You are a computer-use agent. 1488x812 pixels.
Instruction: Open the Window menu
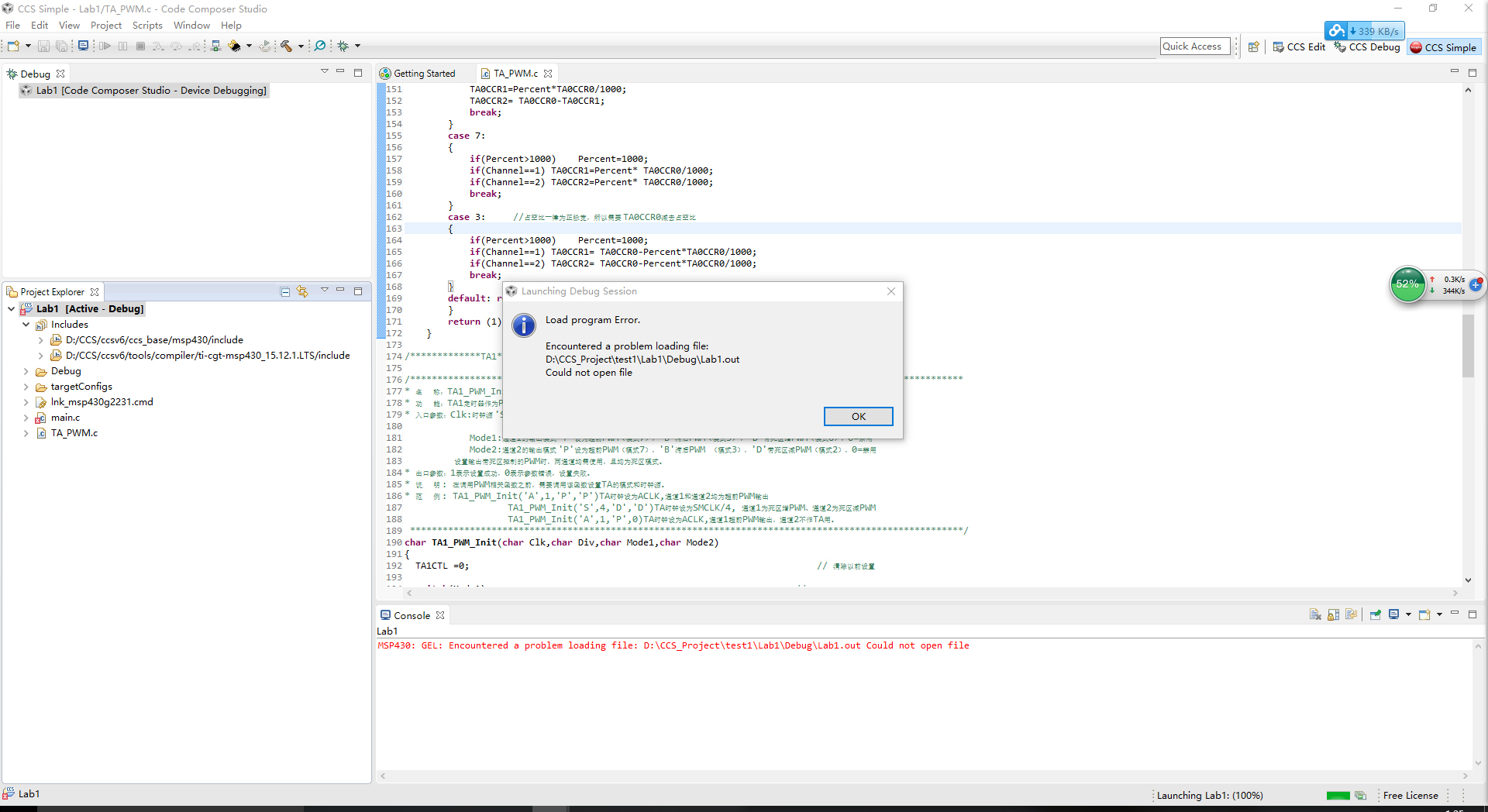[x=191, y=26]
